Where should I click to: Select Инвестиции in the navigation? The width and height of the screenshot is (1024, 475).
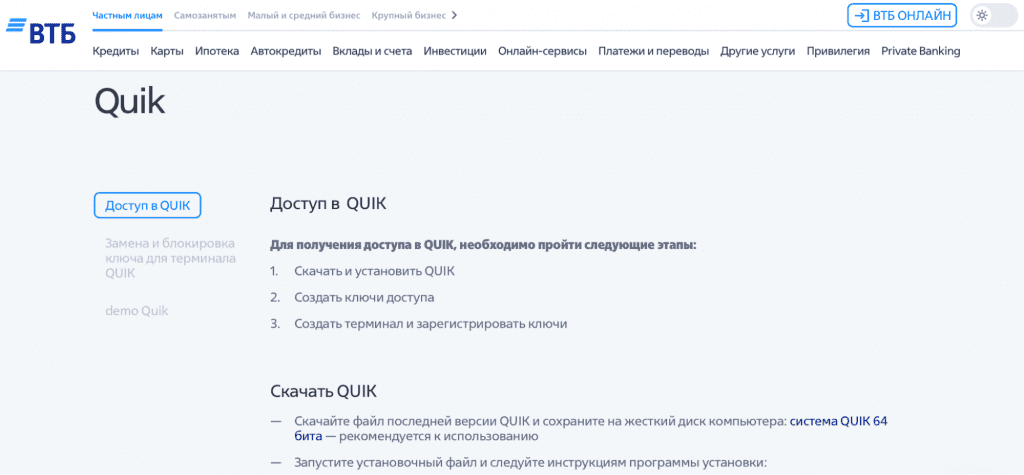coord(455,51)
